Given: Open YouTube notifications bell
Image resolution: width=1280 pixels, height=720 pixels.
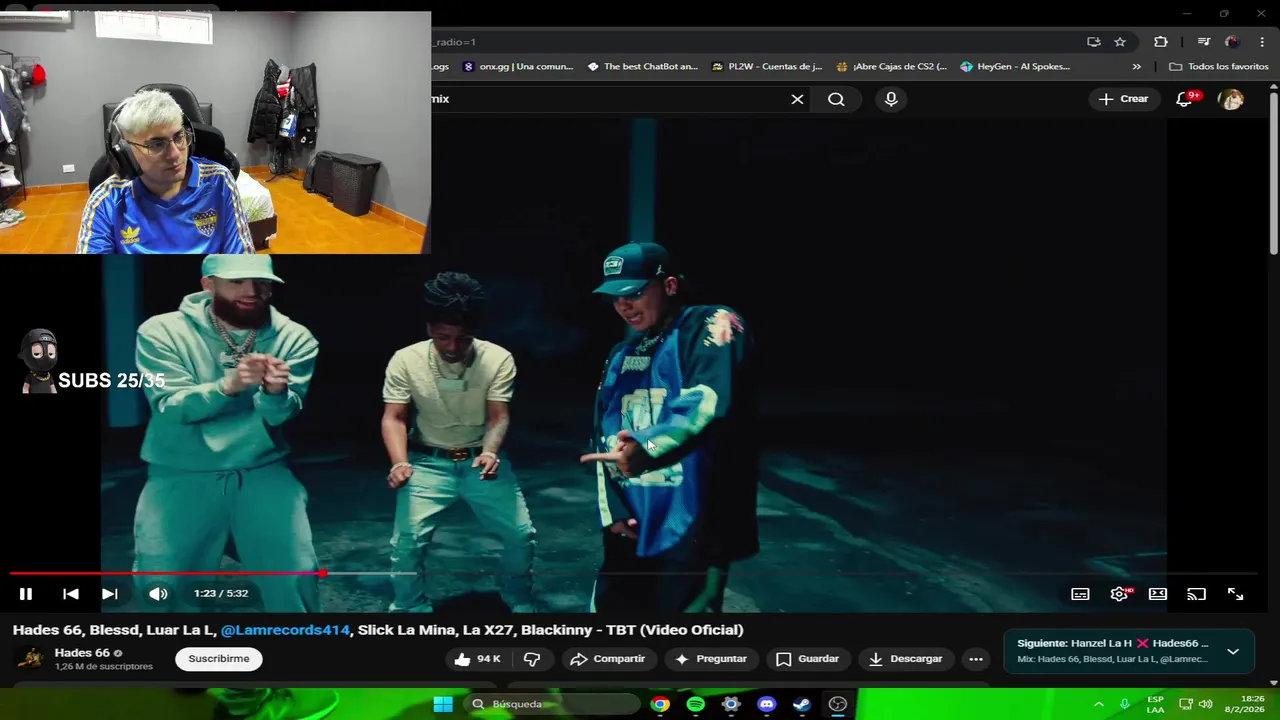Looking at the screenshot, I should (1185, 99).
